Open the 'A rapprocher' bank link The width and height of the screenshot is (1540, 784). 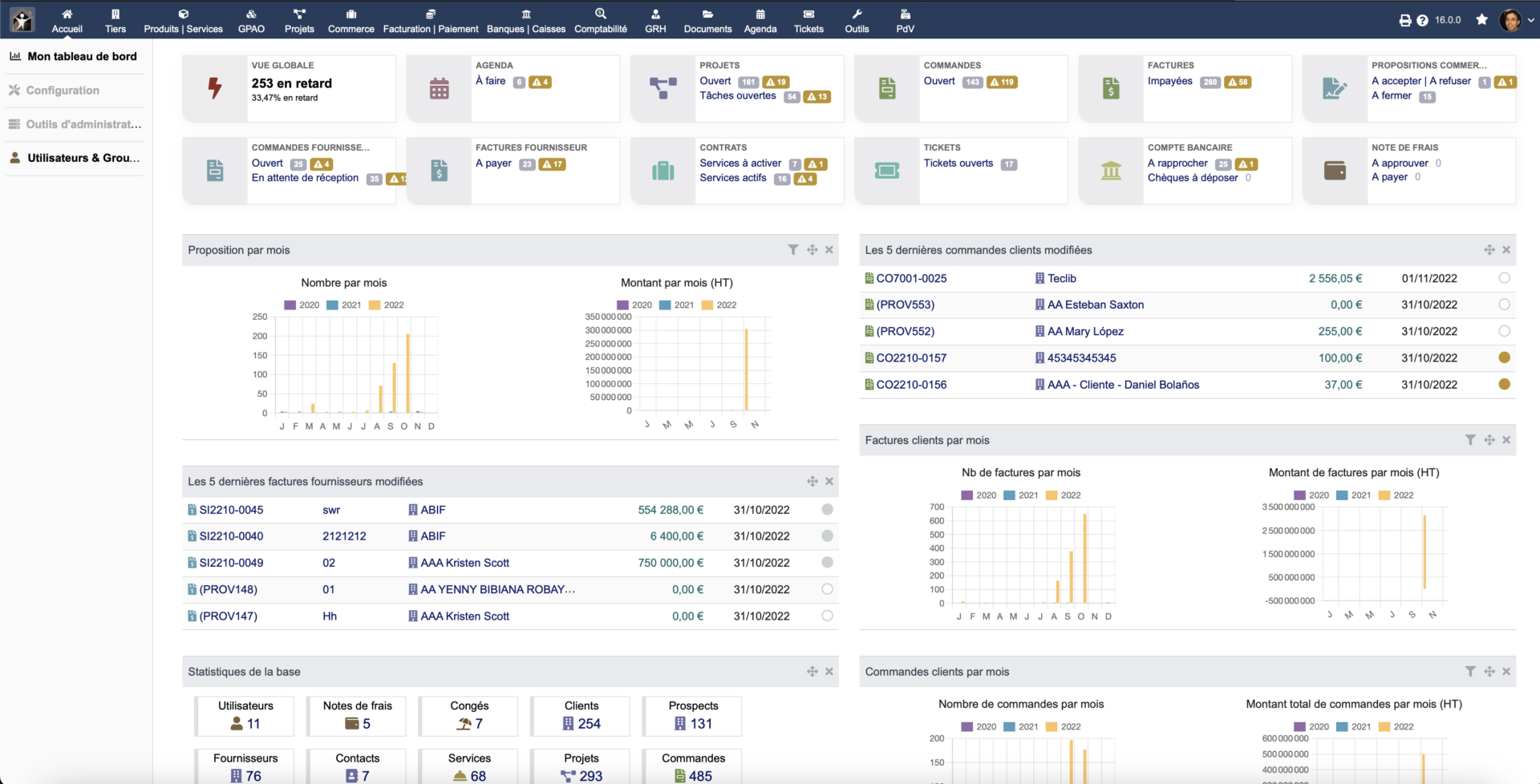[1177, 163]
